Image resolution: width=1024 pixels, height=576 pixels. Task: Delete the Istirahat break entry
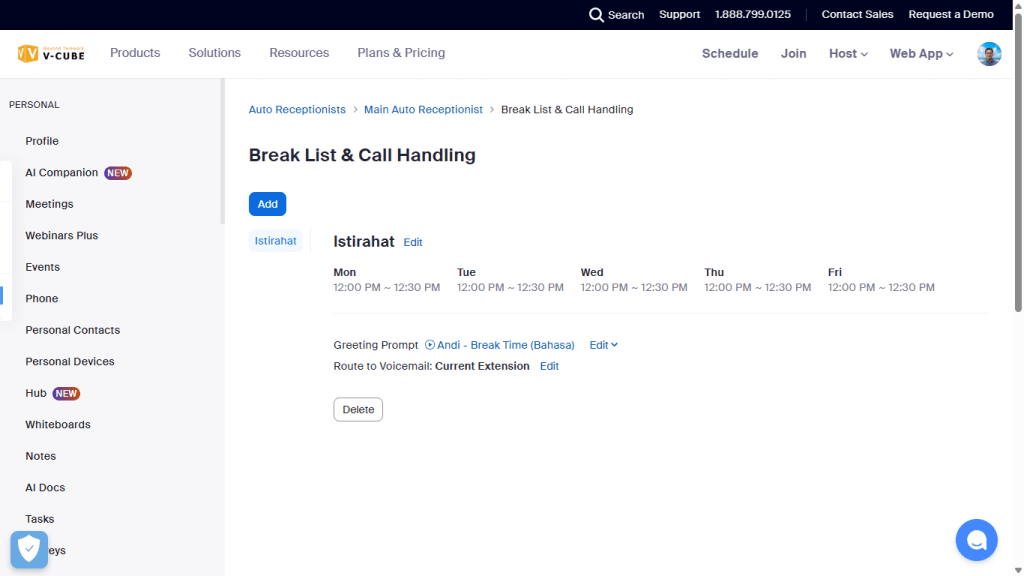click(357, 409)
